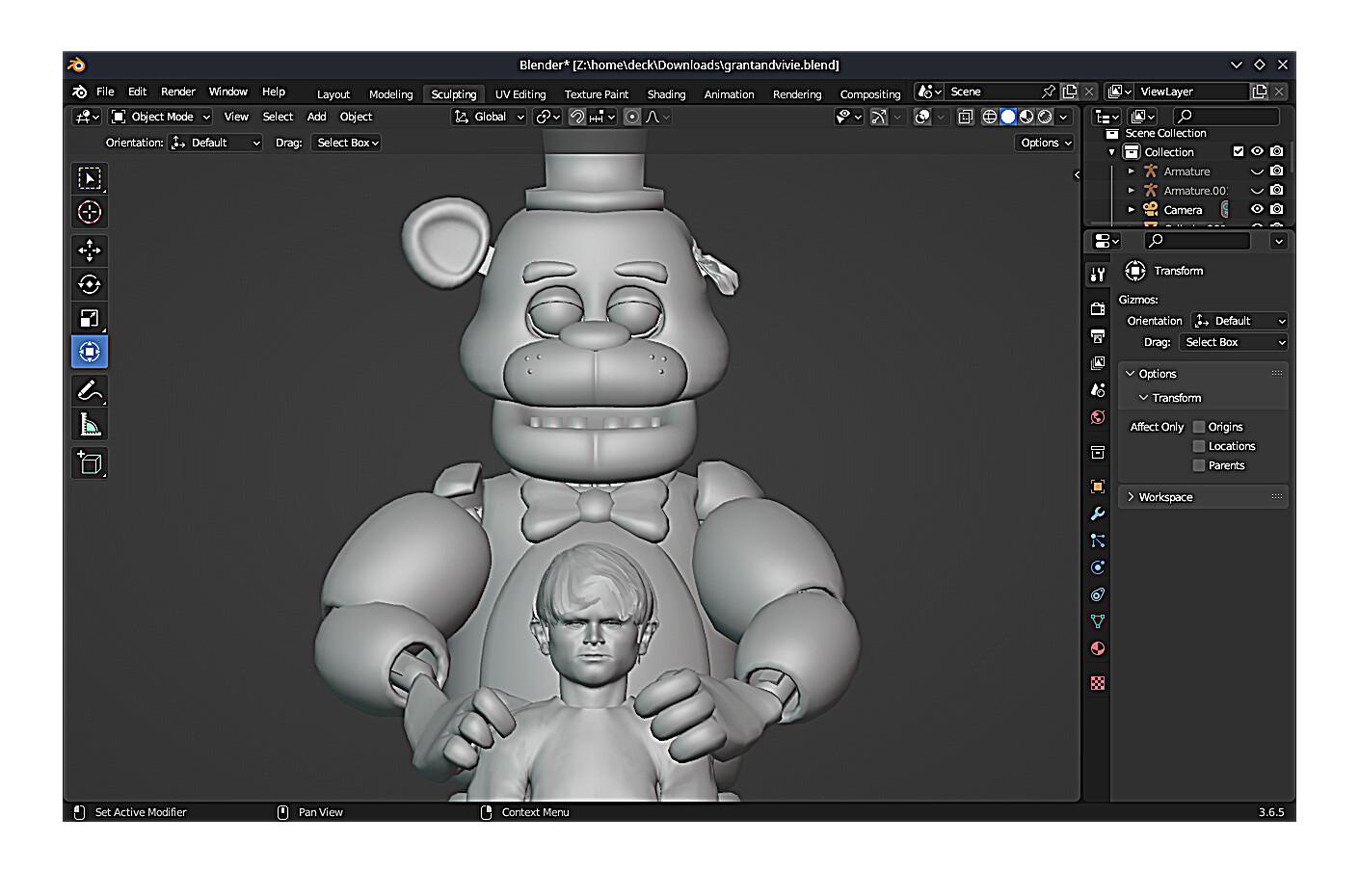Open header Orientation Default dropdown
The width and height of the screenshot is (1359, 896).
tap(216, 143)
